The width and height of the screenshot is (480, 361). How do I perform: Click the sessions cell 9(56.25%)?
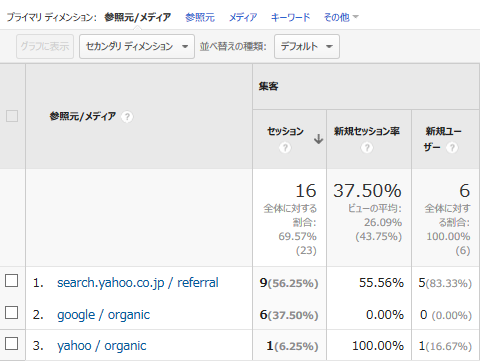point(289,283)
